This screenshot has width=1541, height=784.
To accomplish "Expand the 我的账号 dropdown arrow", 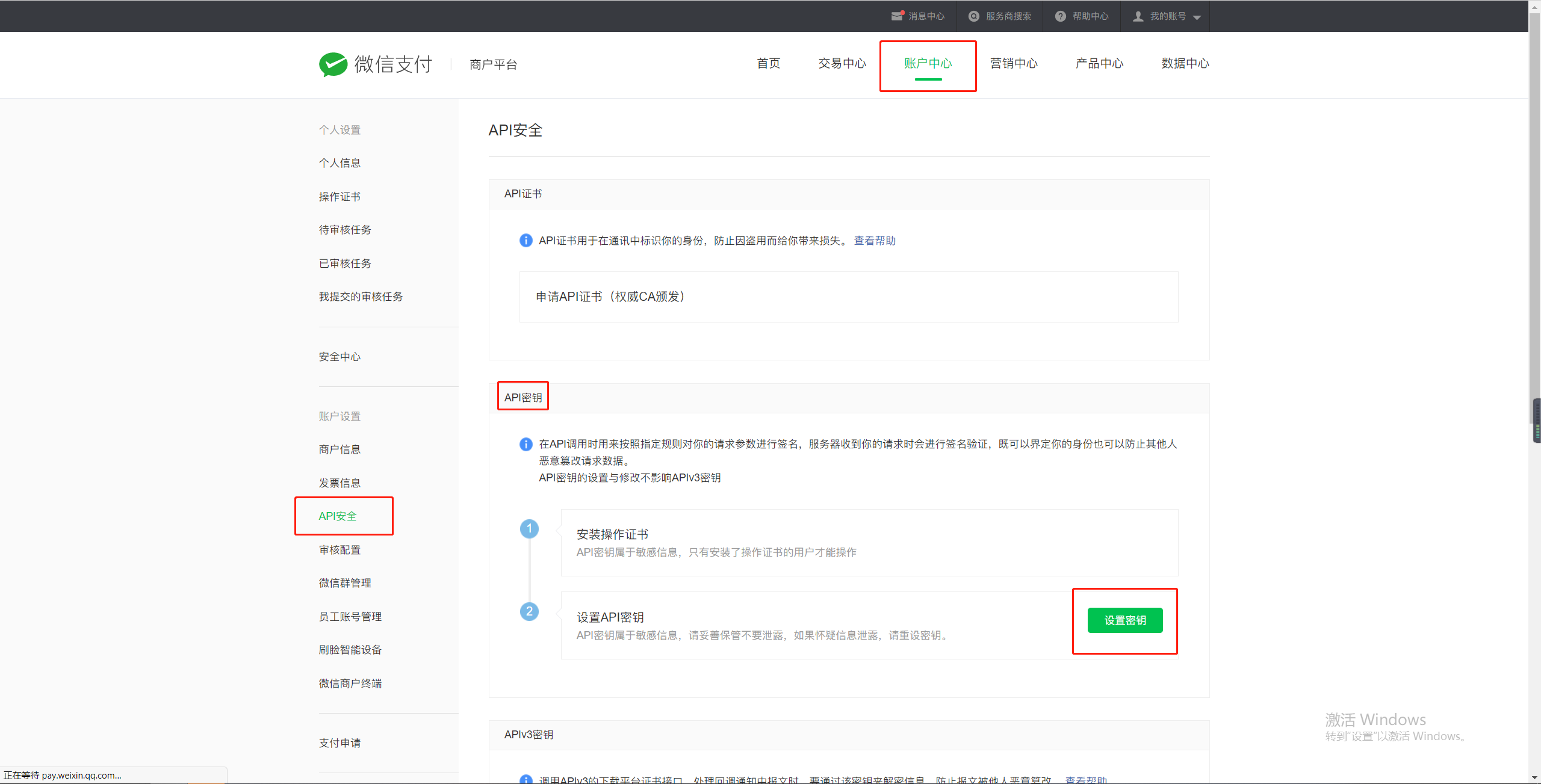I will [x=1197, y=17].
